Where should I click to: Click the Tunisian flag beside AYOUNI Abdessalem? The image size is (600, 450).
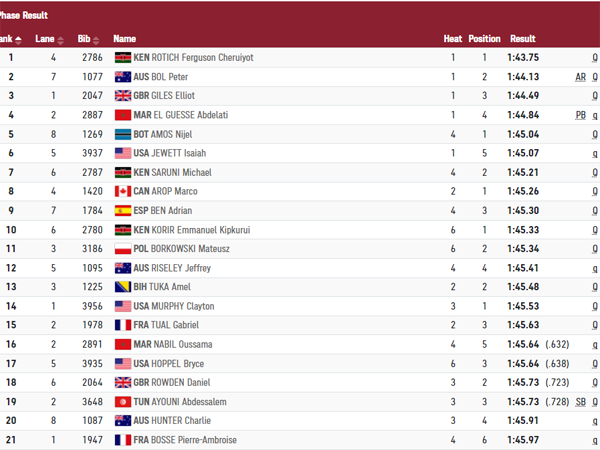[124, 402]
